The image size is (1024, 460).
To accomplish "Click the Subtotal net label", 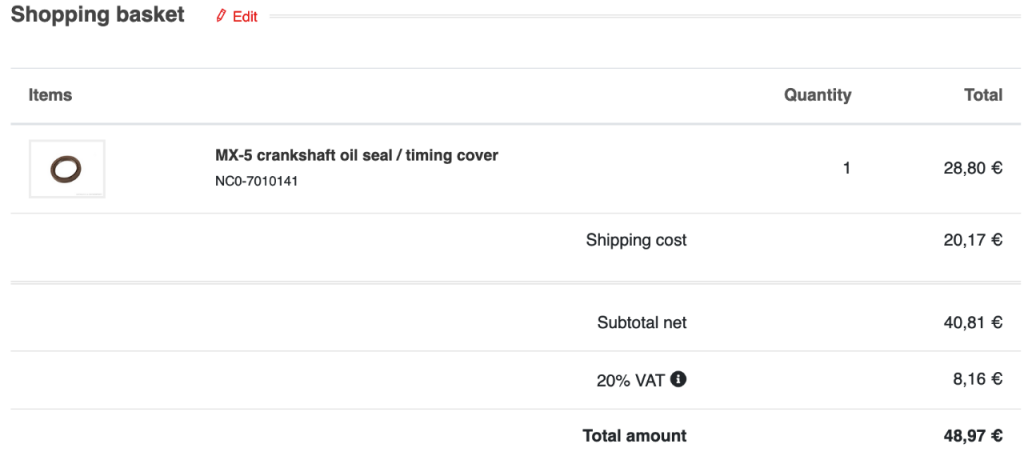I will [x=642, y=322].
